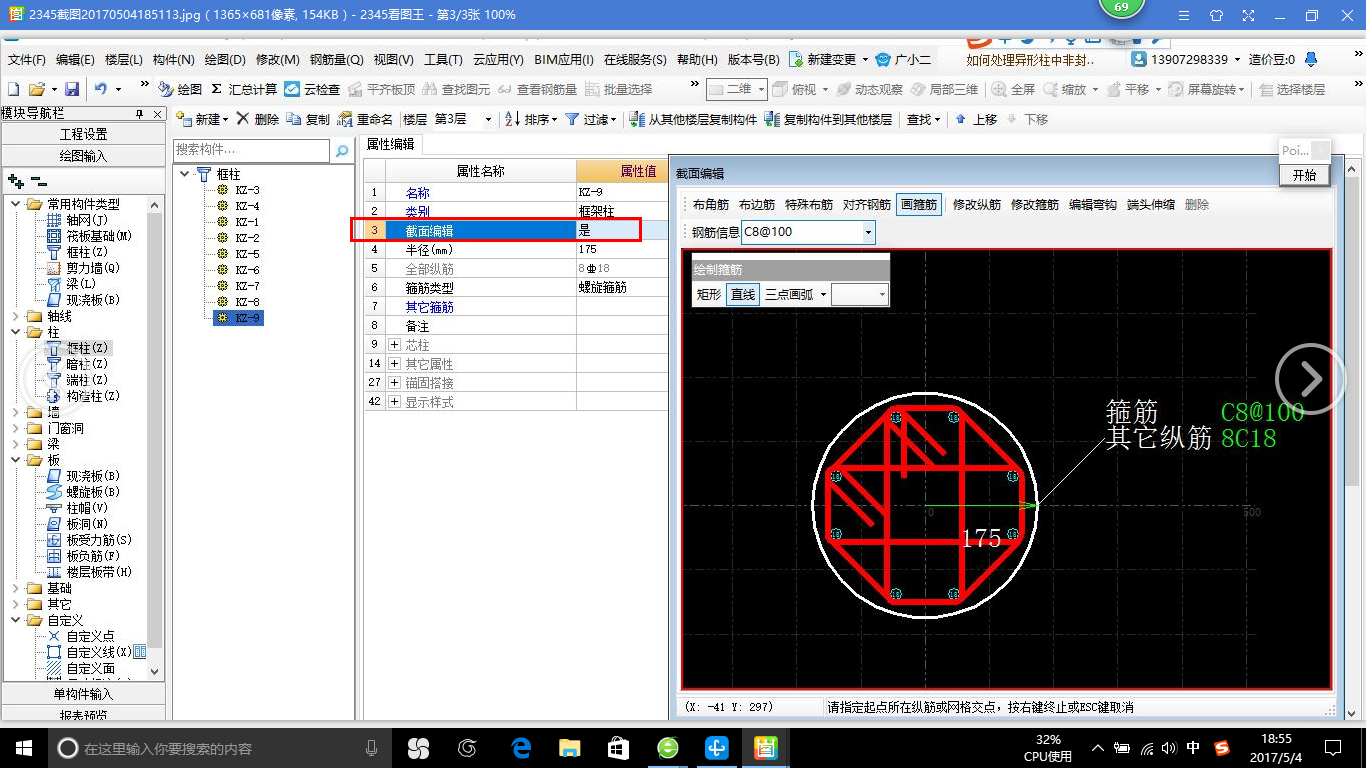Viewport: 1366px width, 768px height.
Task: Toggle the 画箍筋 draw stirrup button
Action: click(919, 205)
